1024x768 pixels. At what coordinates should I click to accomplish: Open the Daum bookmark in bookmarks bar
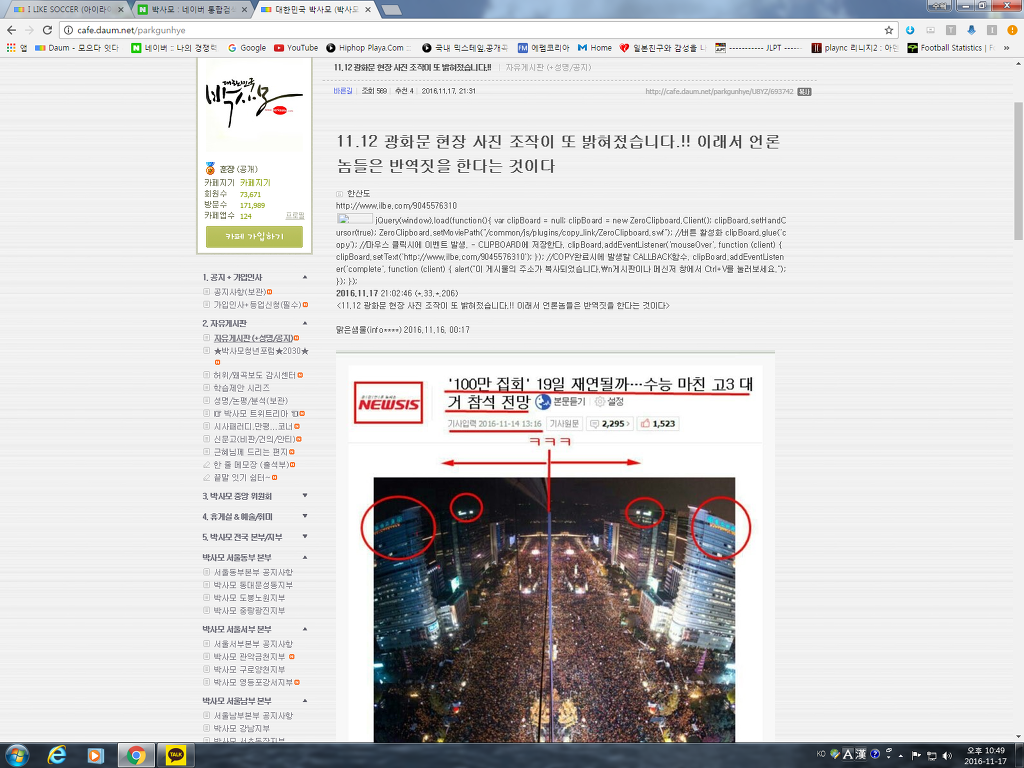point(77,48)
